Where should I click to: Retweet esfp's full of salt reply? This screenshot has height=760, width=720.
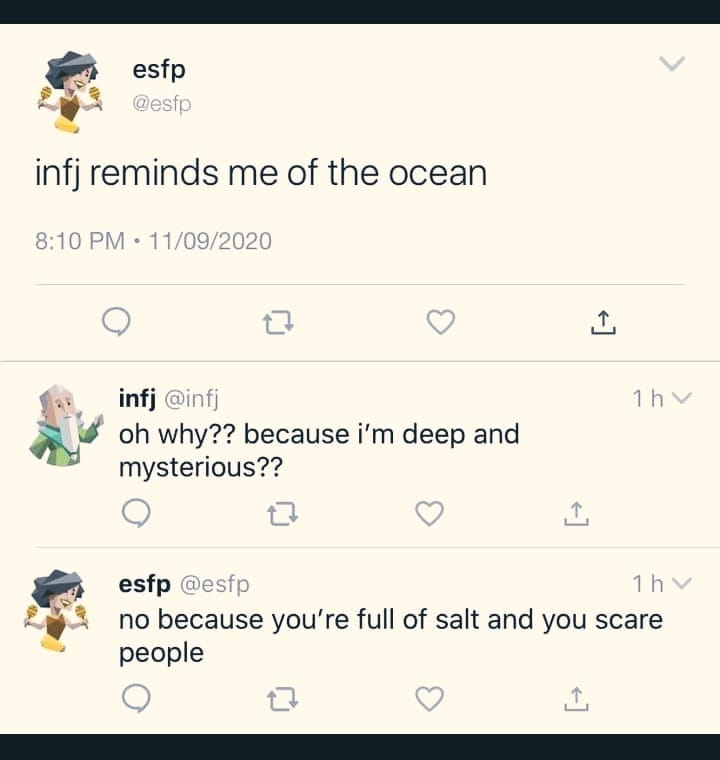(282, 700)
